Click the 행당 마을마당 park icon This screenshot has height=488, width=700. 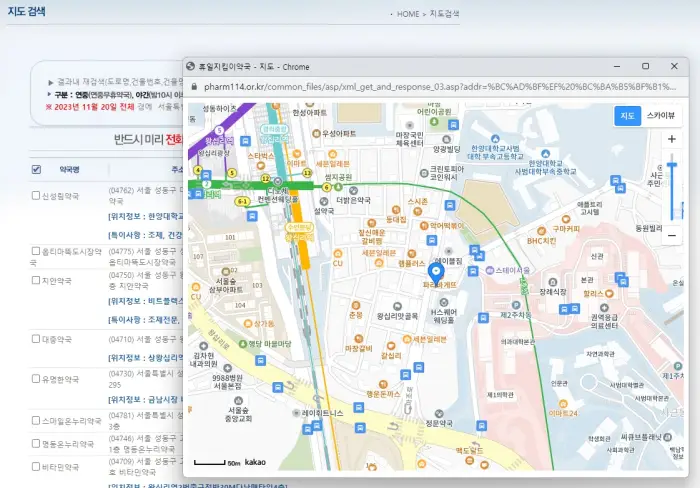pyautogui.click(x=243, y=344)
